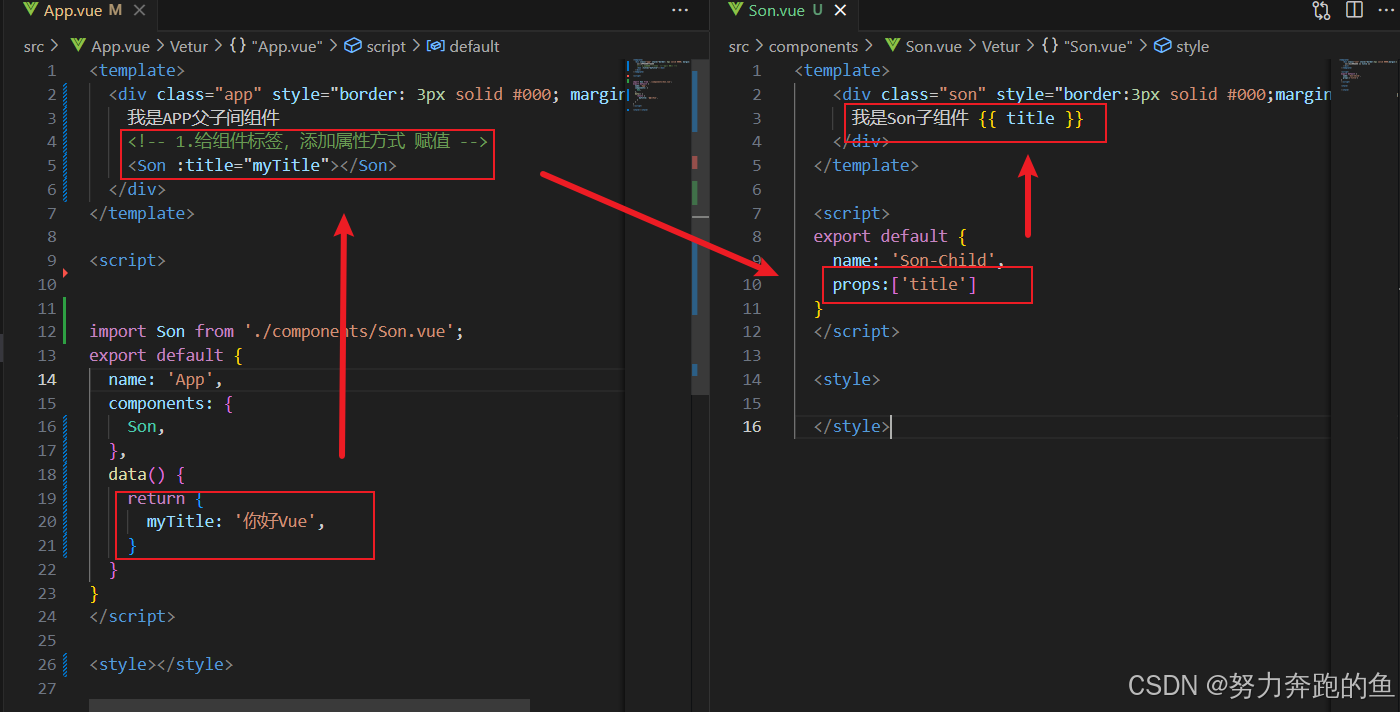Click the closing </style> tag in Son.vue
Viewport: 1400px width, 712px height.
852,427
